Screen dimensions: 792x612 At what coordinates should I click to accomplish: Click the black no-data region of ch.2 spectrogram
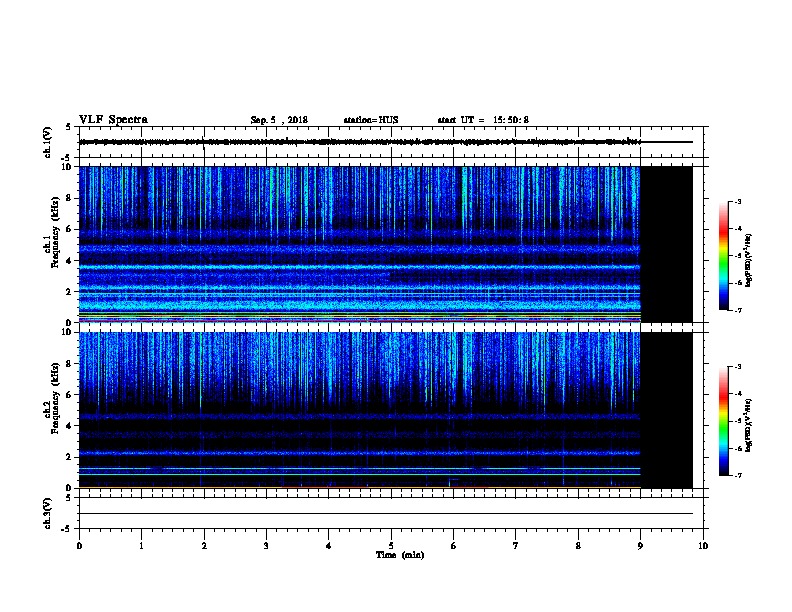click(666, 410)
